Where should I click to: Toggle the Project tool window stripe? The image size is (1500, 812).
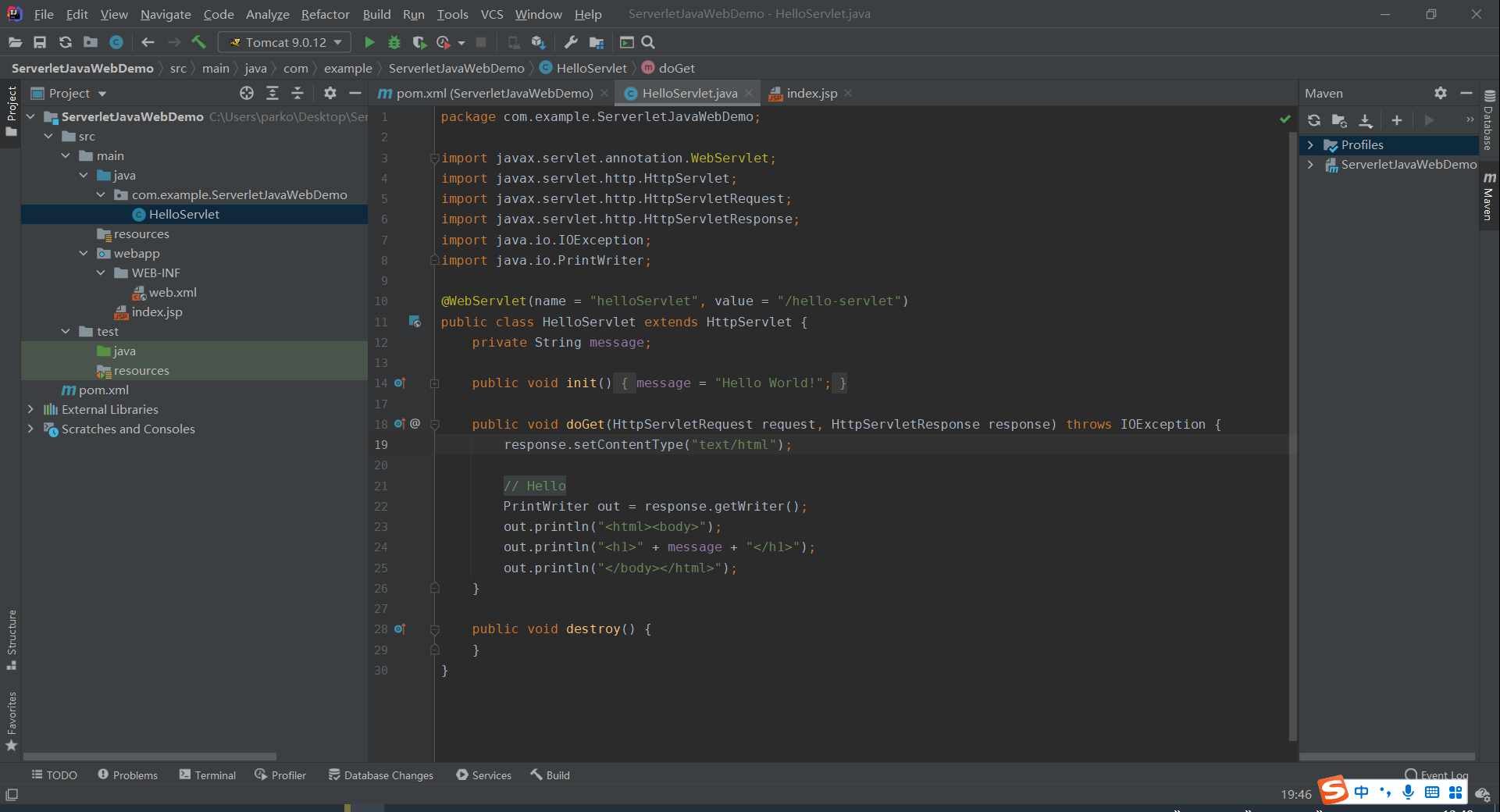11,111
